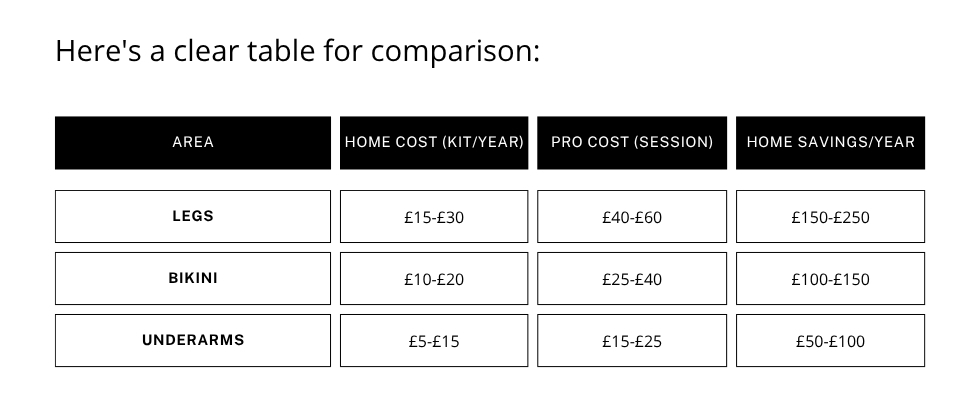Click the £15-£25 underarms pro cost cell
This screenshot has width=980, height=400.
[x=632, y=341]
